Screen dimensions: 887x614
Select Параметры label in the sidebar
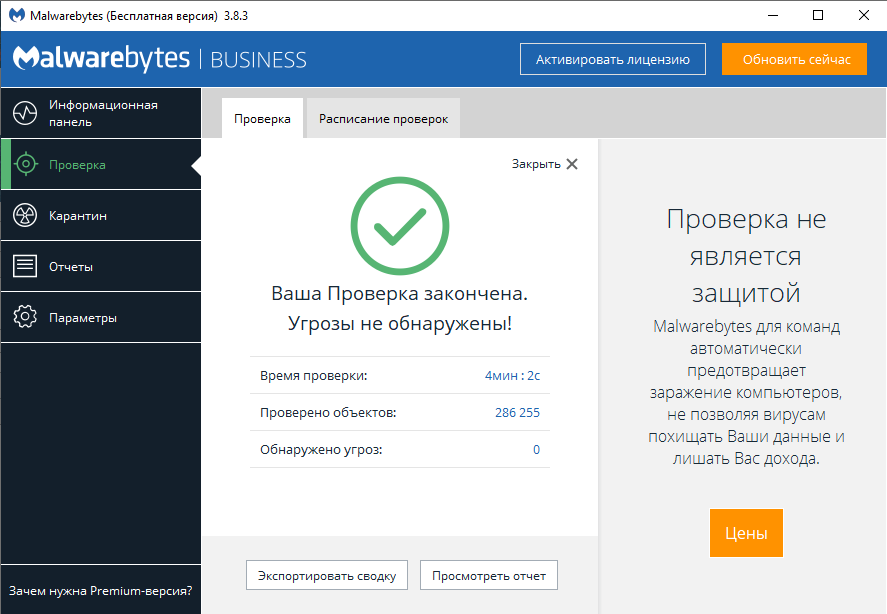[x=83, y=318]
